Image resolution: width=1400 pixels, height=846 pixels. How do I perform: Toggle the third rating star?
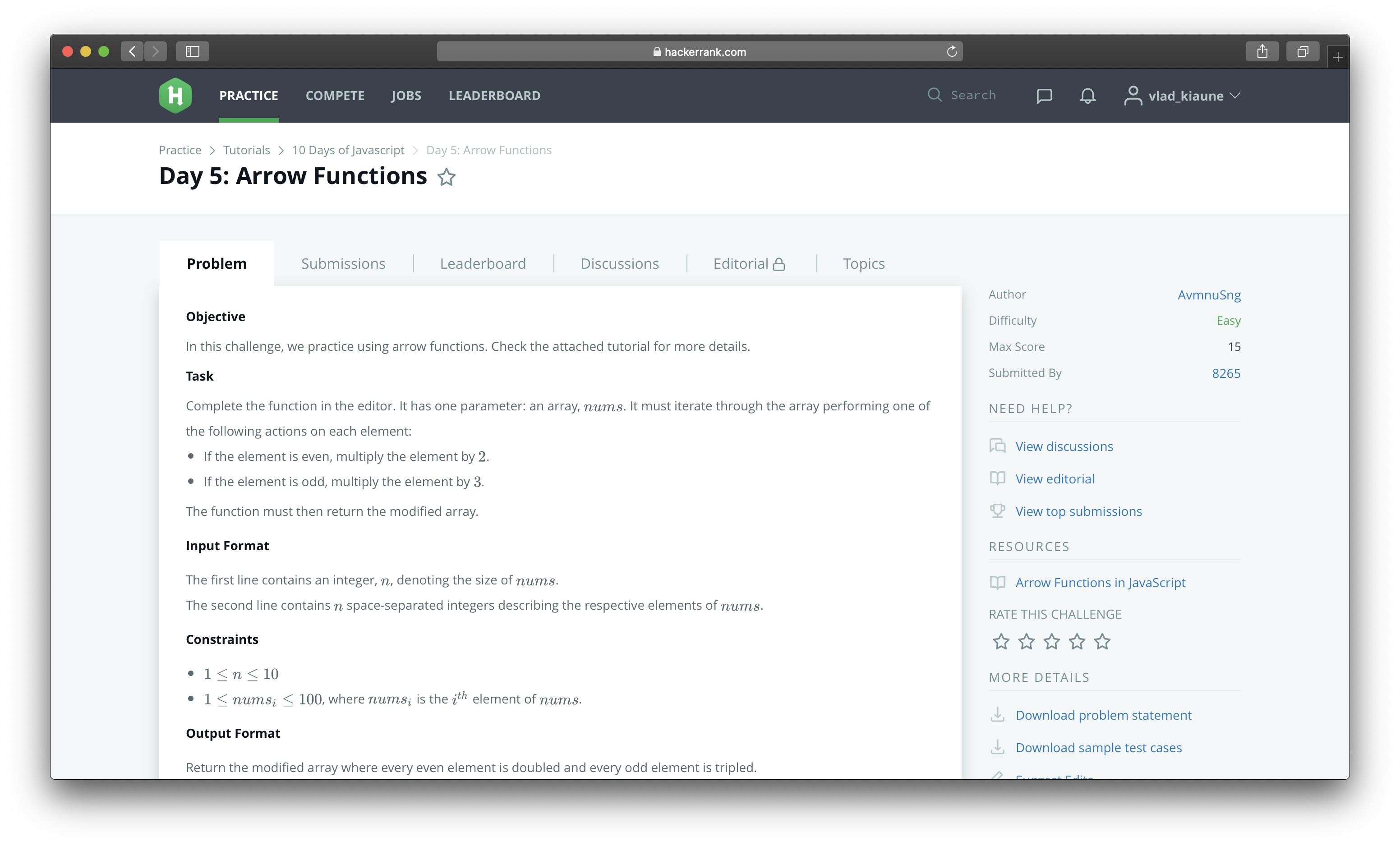1051,641
